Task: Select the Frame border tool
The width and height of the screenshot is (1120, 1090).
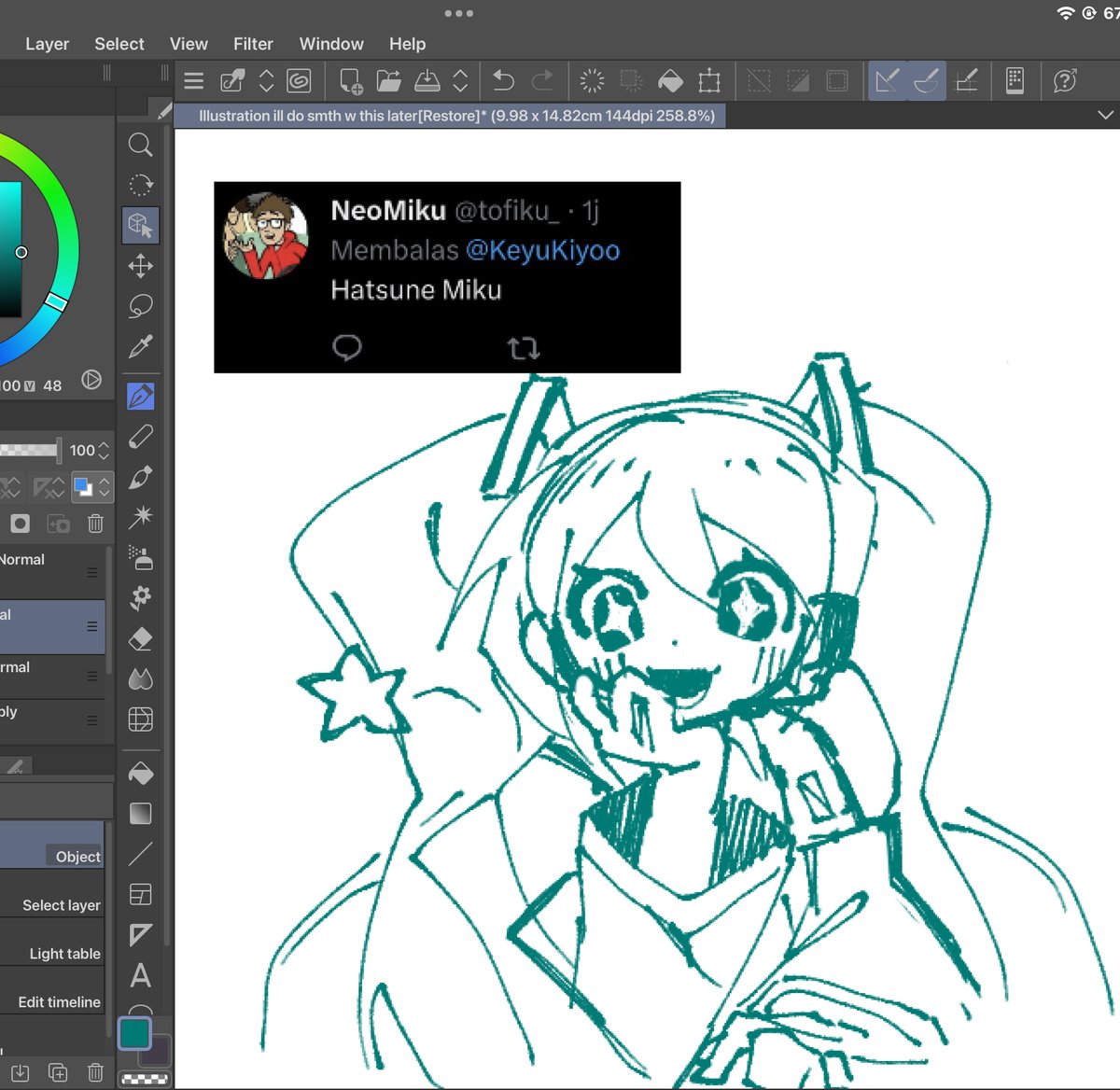Action: pyautogui.click(x=141, y=895)
